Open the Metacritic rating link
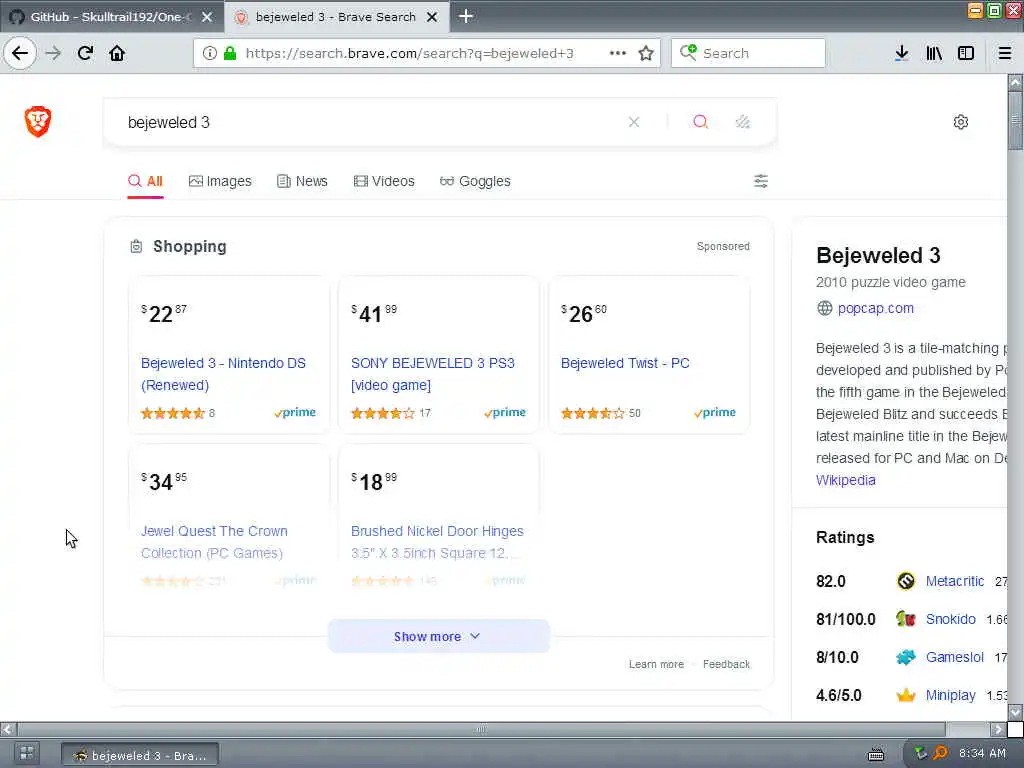Screen dimensions: 1024x768 coord(954,581)
